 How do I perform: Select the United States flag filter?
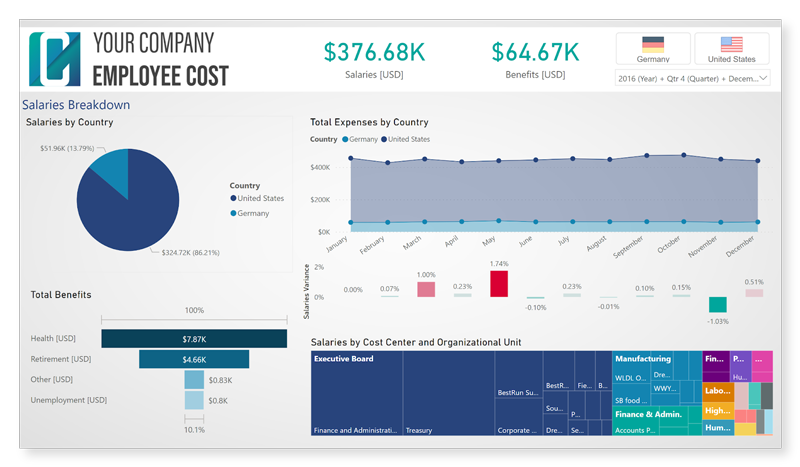pyautogui.click(x=731, y=48)
